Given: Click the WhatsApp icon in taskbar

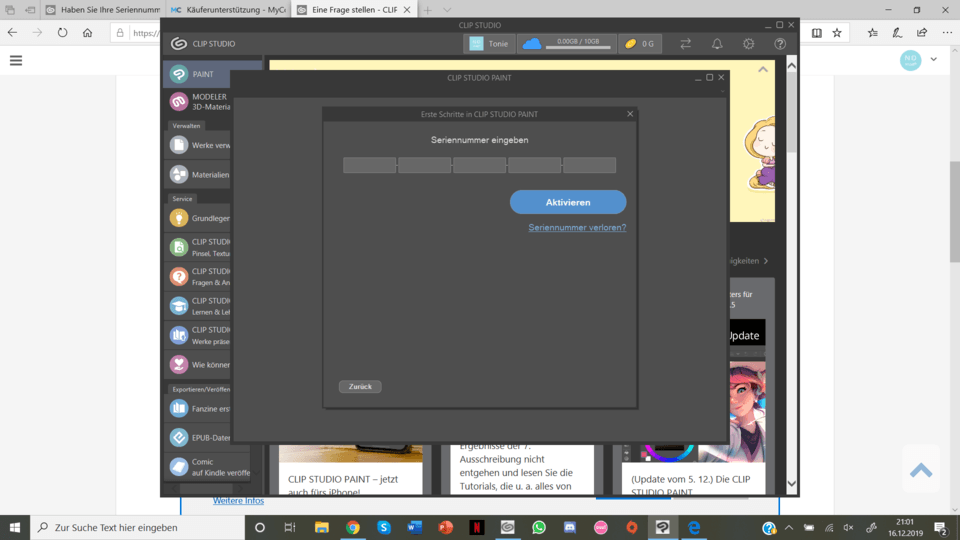Looking at the screenshot, I should tap(539, 527).
